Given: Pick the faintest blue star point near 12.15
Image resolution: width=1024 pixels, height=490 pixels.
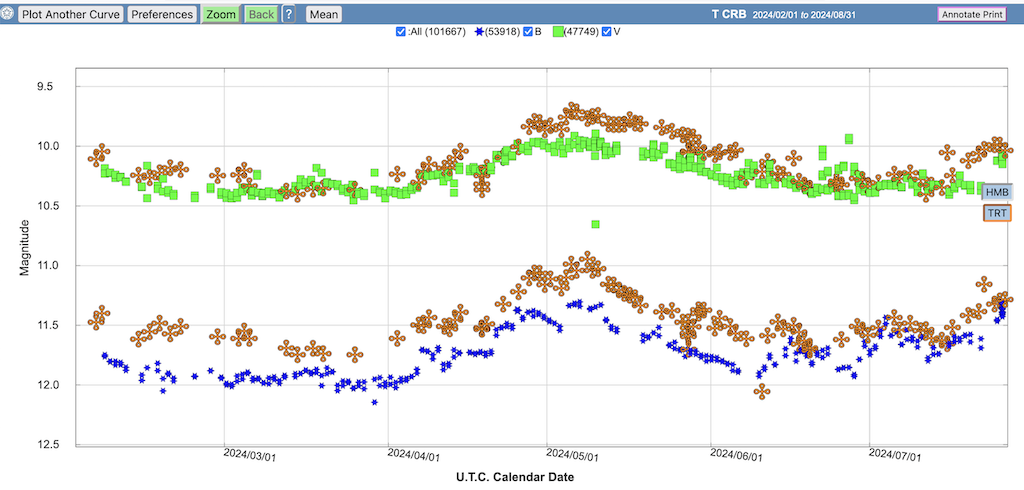Looking at the screenshot, I should click(374, 402).
